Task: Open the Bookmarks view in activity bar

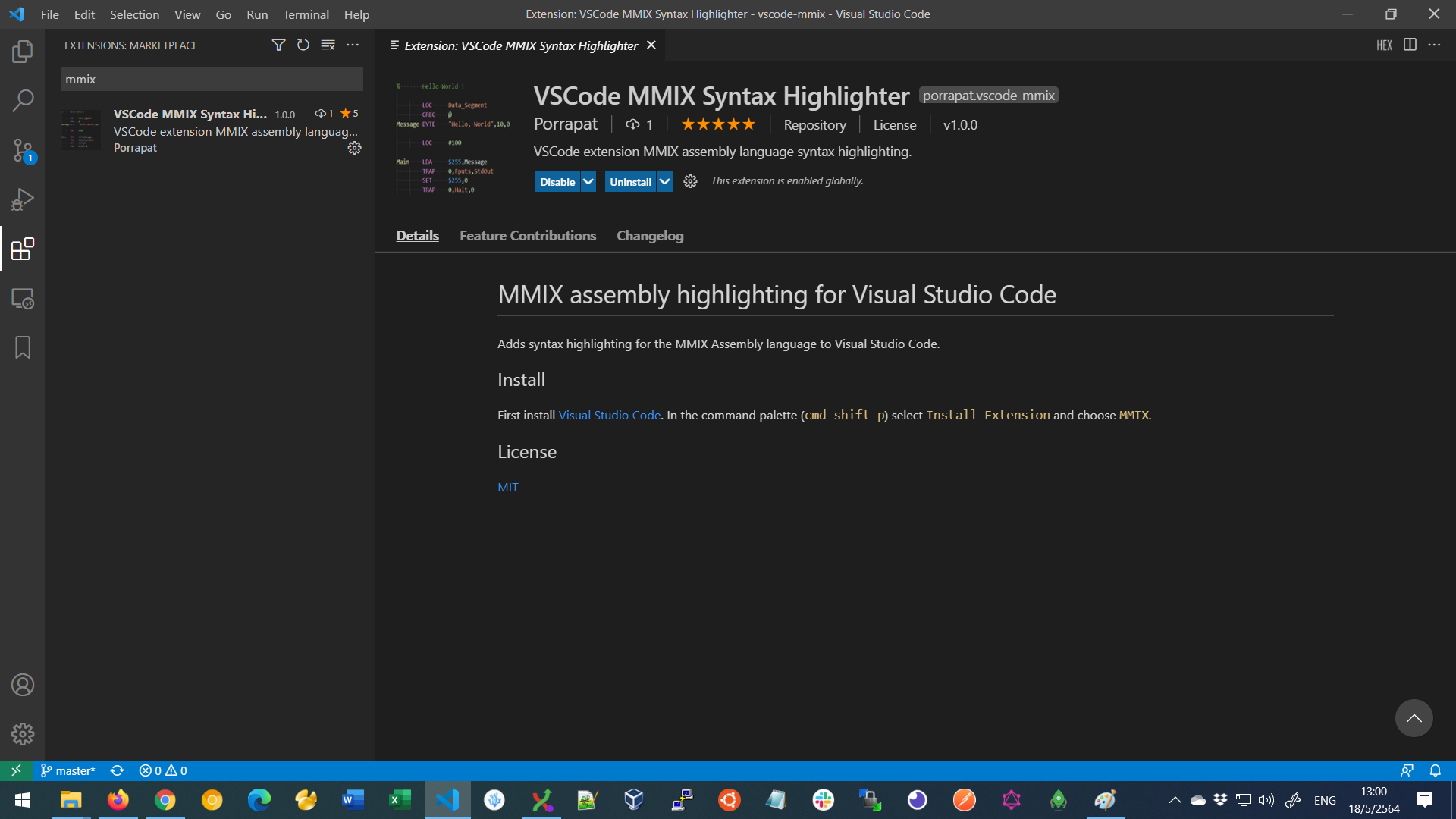Action: [23, 347]
